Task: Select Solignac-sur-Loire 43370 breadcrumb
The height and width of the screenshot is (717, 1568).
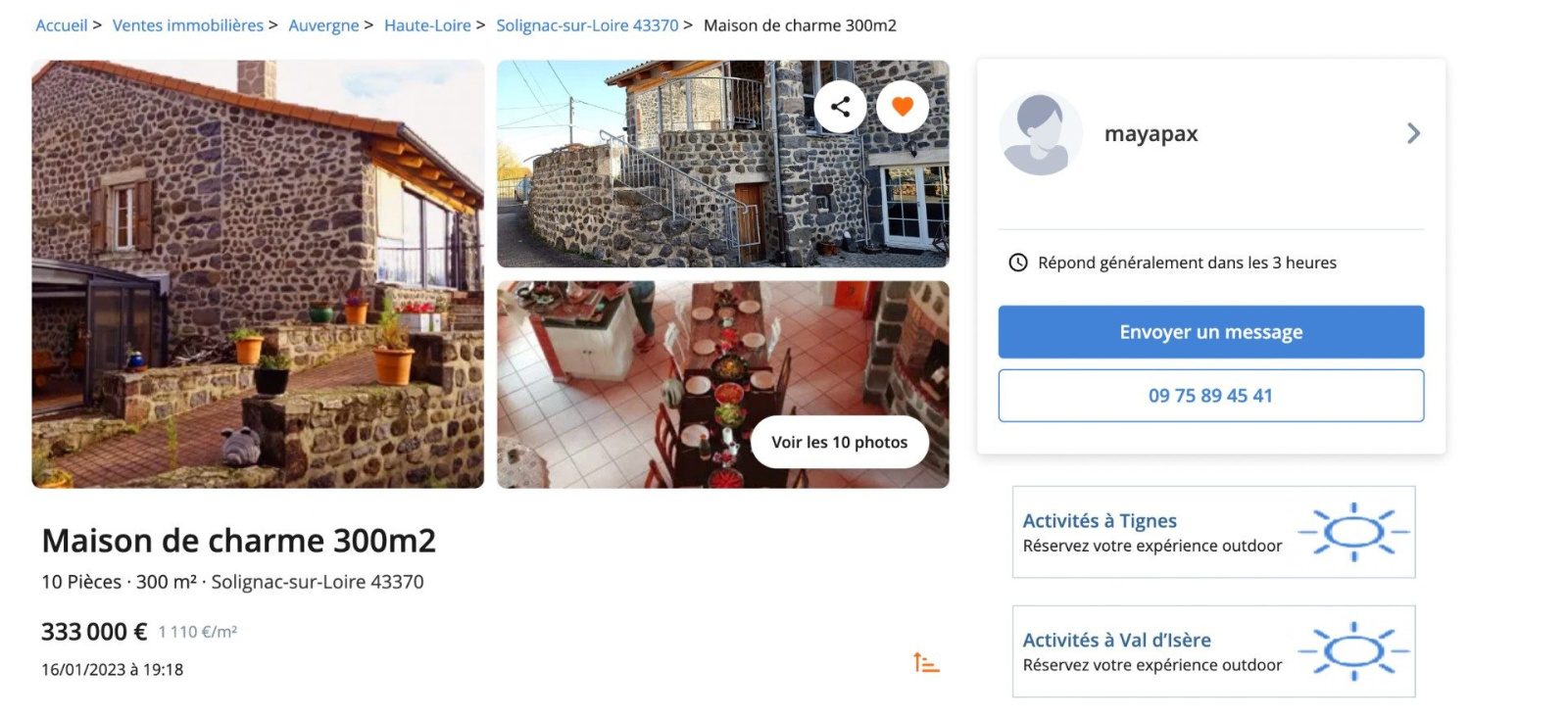Action: point(587,25)
